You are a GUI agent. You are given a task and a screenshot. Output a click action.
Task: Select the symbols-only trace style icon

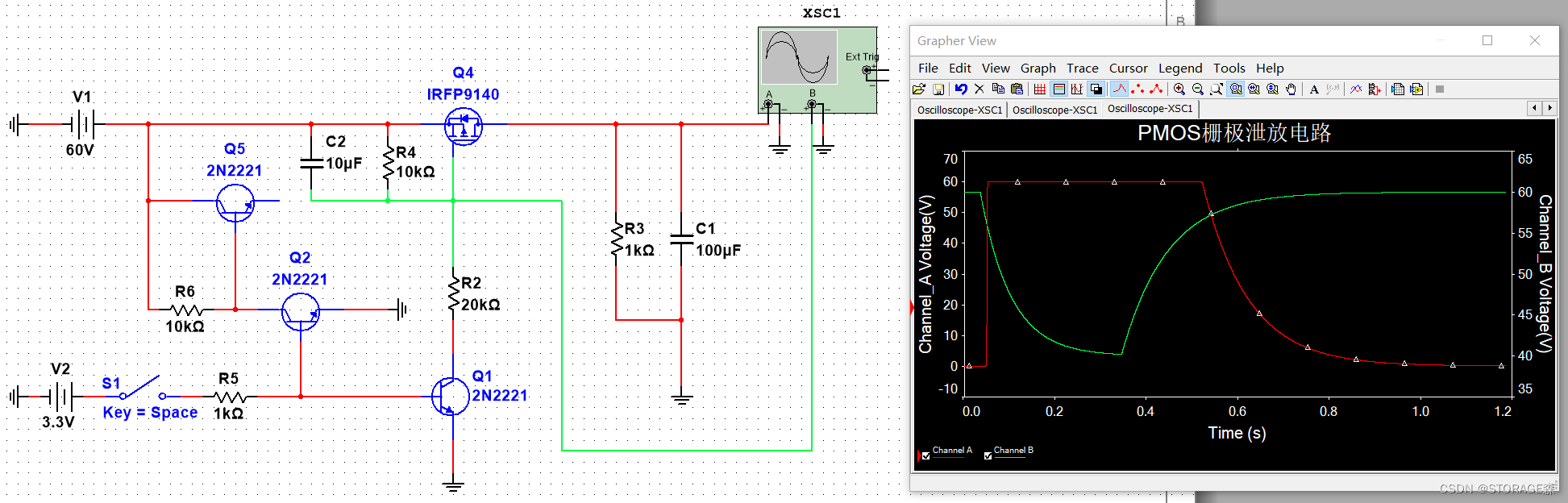tap(1138, 89)
